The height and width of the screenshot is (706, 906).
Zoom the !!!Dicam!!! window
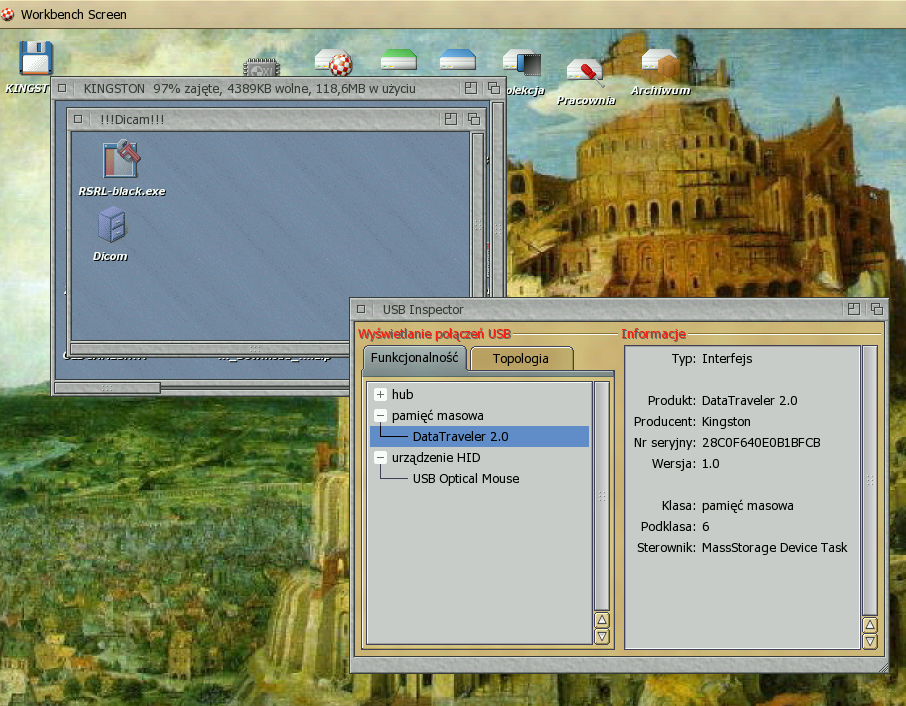click(x=451, y=119)
